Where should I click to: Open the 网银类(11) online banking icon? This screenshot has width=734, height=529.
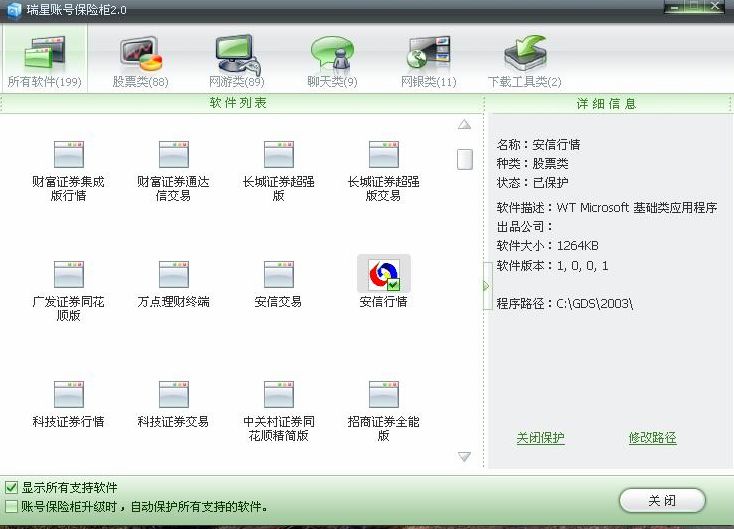428,52
